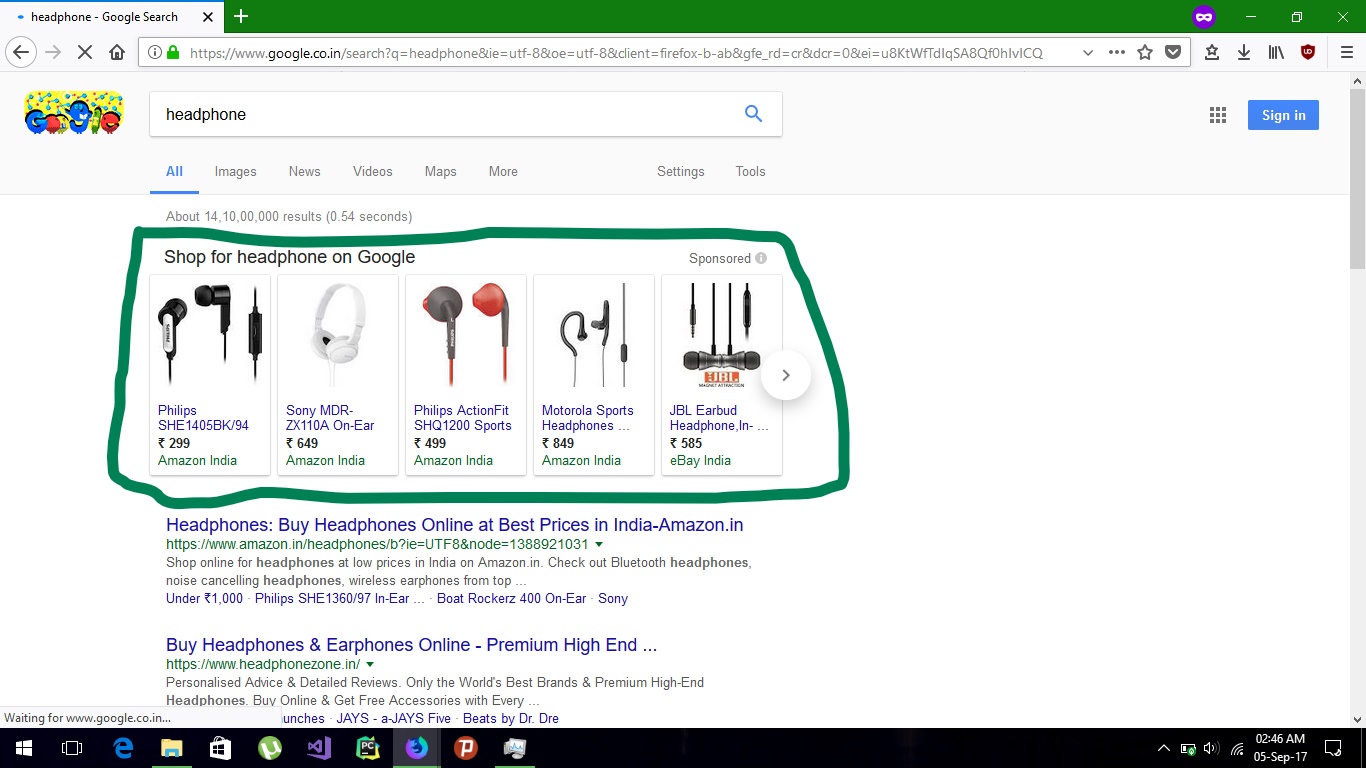Click the uBlock Origin extension icon
The height and width of the screenshot is (768, 1366).
click(x=1308, y=52)
